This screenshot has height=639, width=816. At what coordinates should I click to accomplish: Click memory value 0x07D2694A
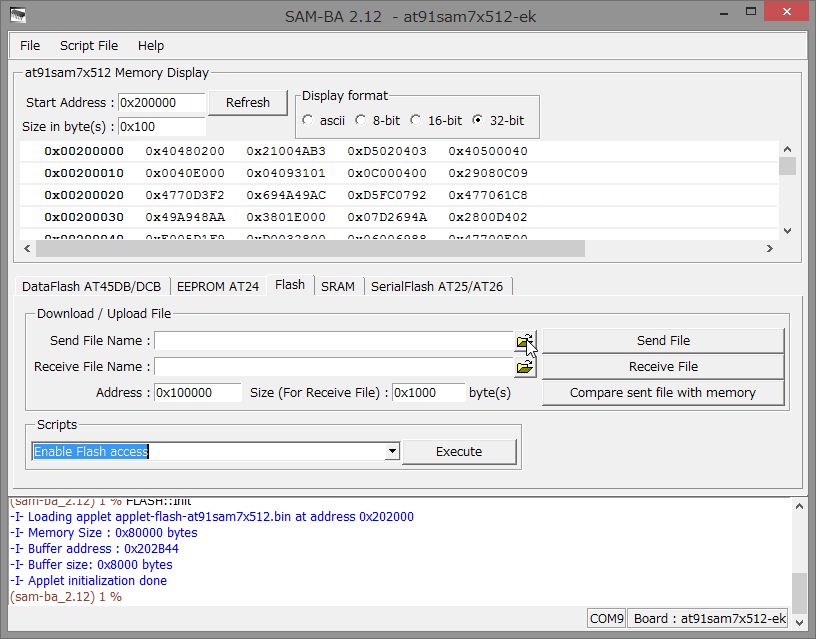[x=387, y=217]
